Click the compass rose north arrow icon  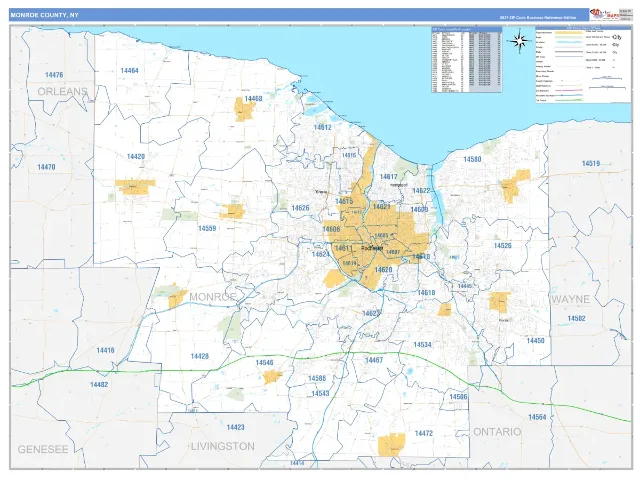(x=520, y=41)
